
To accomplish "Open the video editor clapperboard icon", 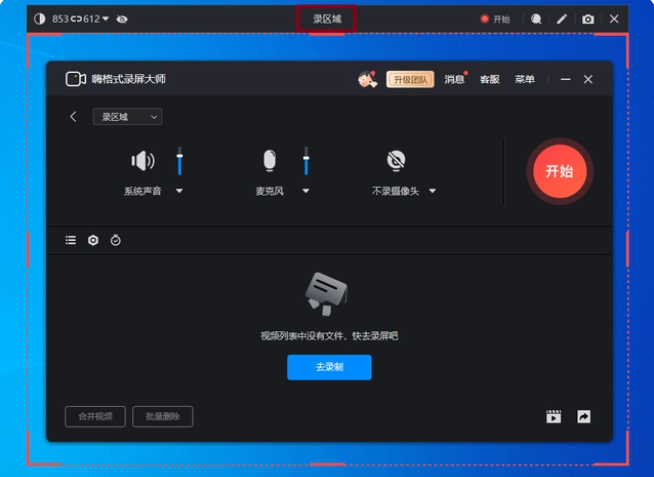I will click(x=553, y=417).
